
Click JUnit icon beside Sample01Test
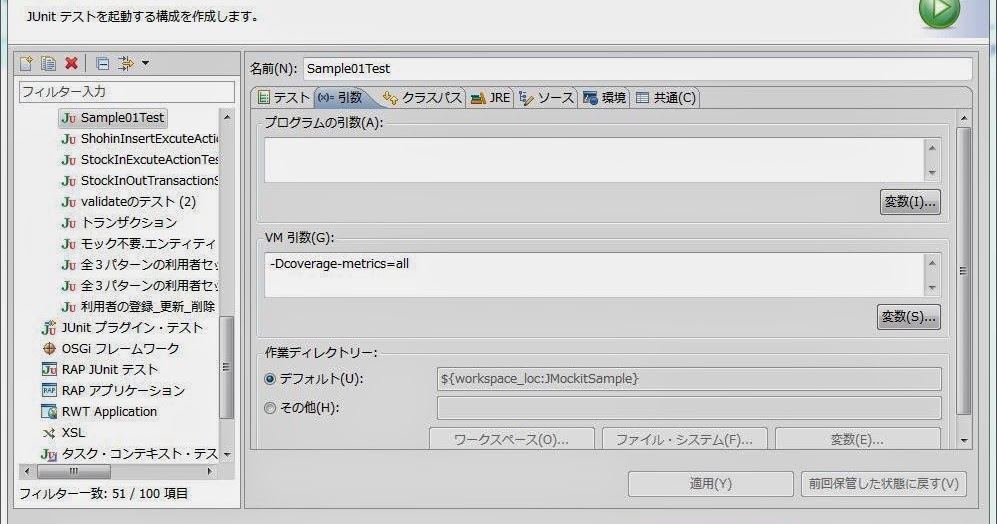(69, 118)
